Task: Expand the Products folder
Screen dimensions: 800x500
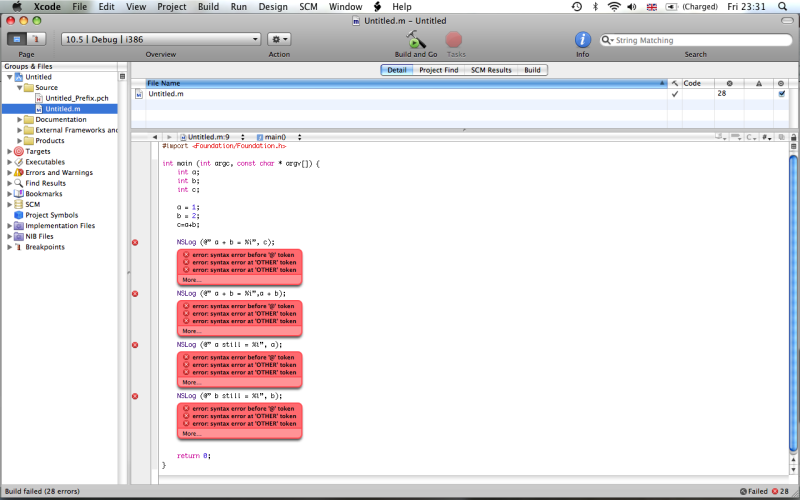Action: tap(19, 141)
